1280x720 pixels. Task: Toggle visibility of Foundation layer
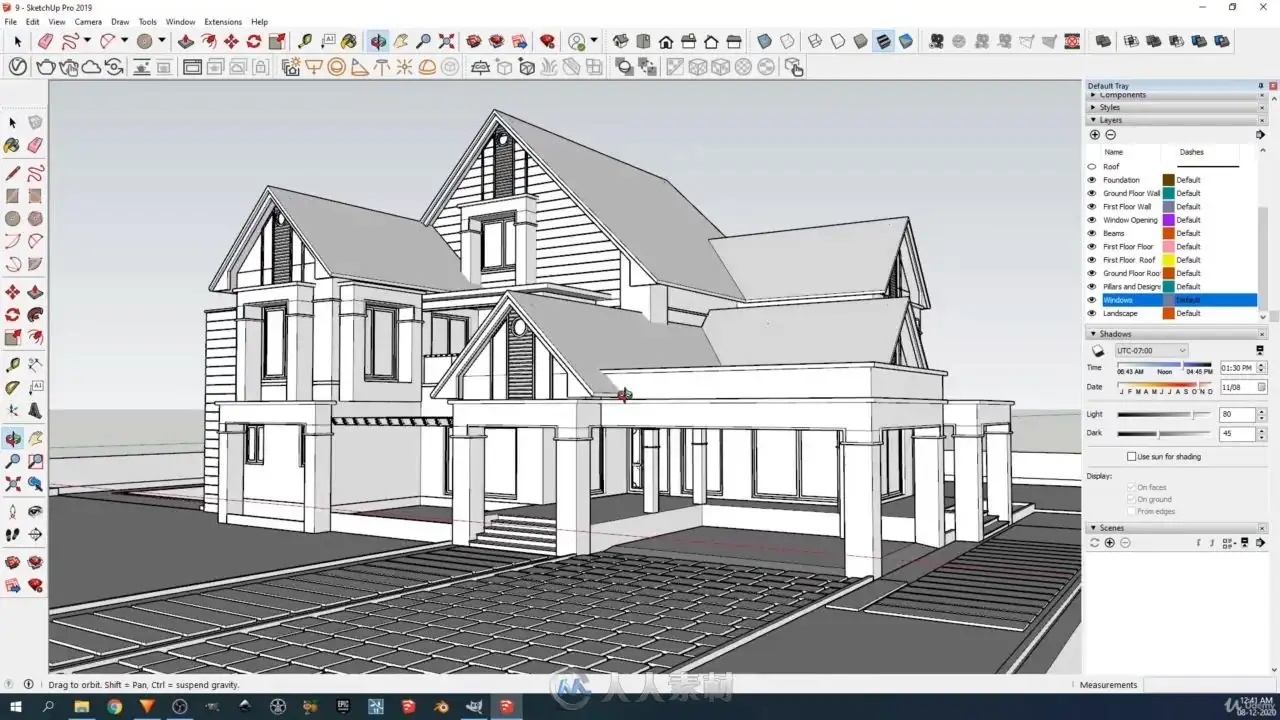point(1092,180)
